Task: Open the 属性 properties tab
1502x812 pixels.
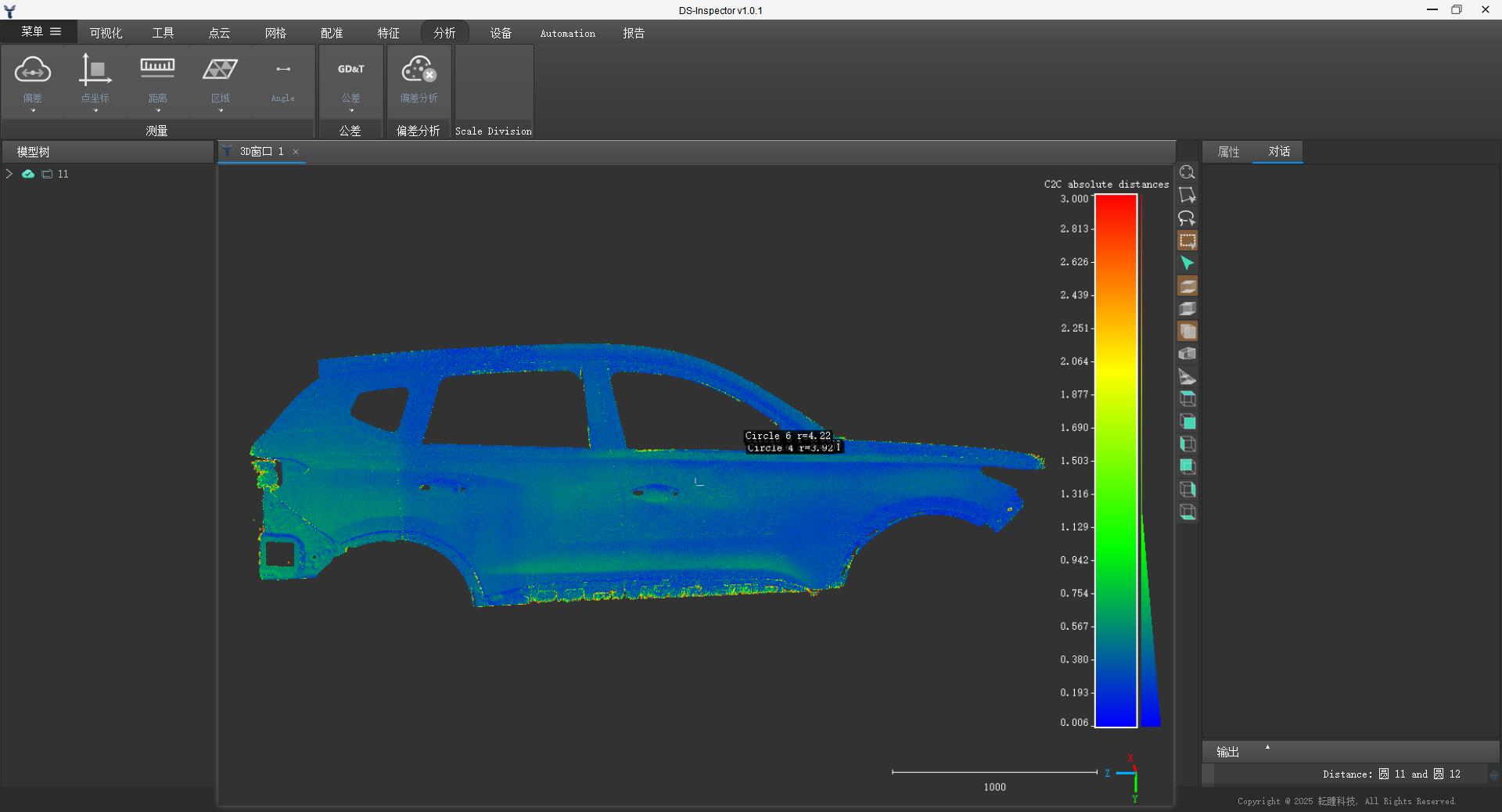Action: click(1228, 152)
